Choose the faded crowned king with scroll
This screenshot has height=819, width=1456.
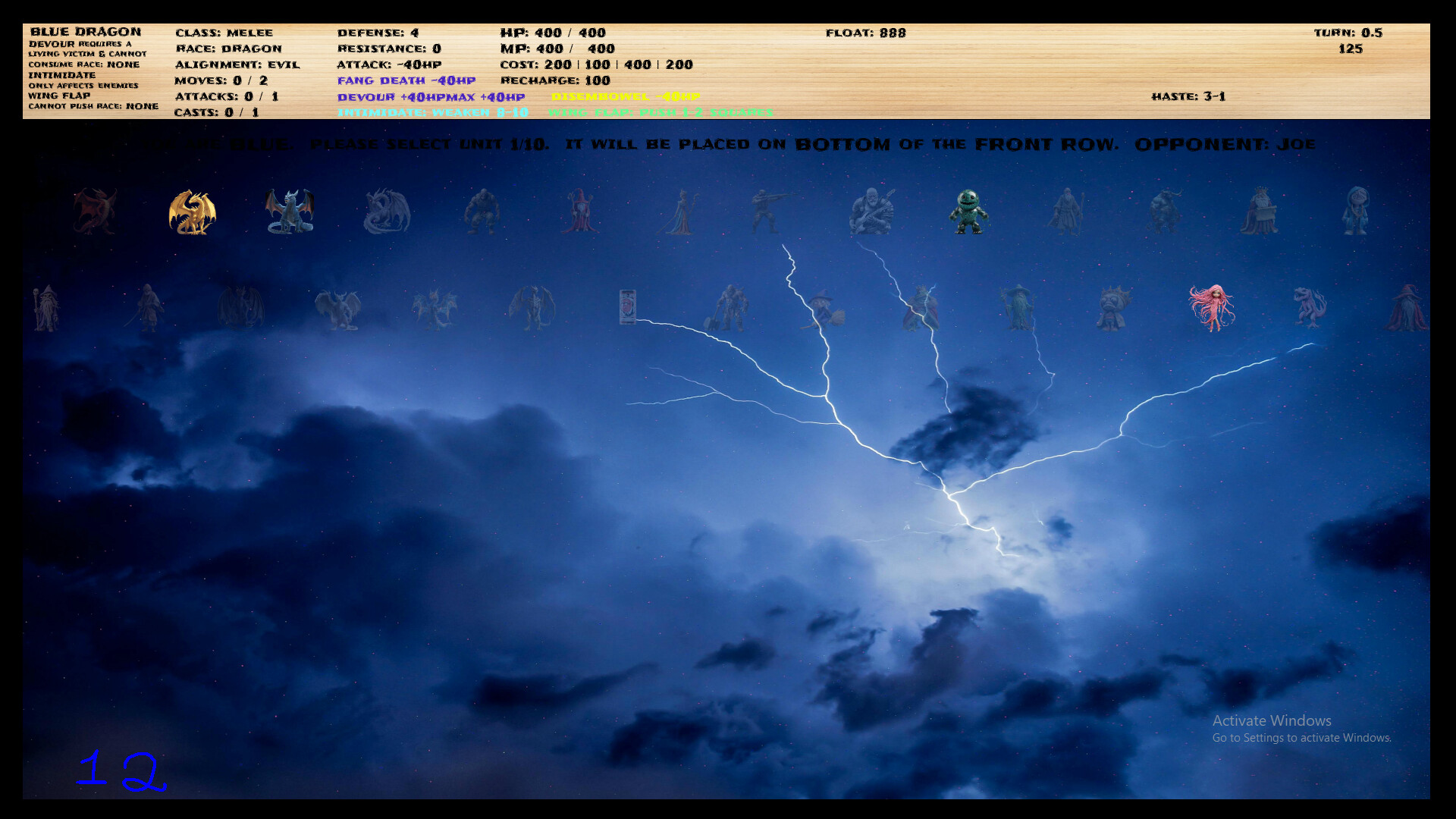1260,211
